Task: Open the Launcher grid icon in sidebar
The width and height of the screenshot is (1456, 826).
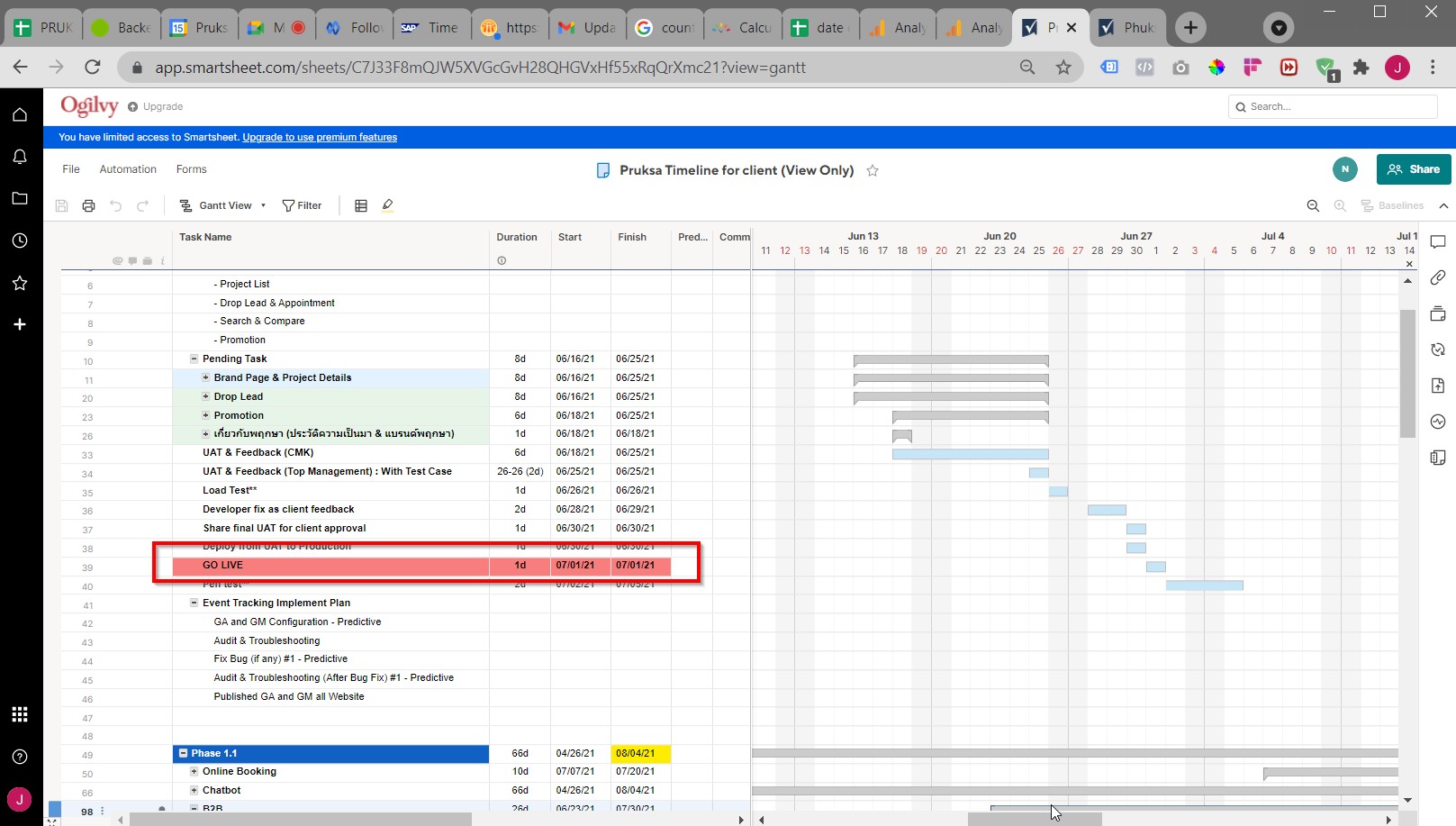Action: point(20,714)
